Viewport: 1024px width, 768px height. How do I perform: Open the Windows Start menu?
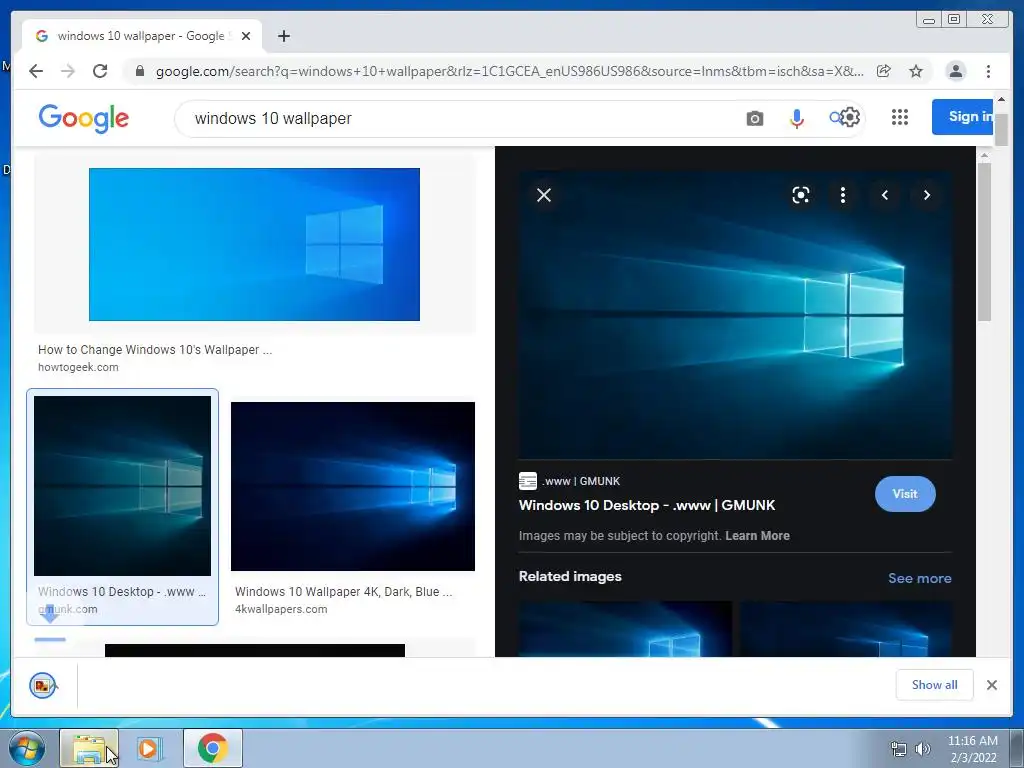[x=27, y=748]
